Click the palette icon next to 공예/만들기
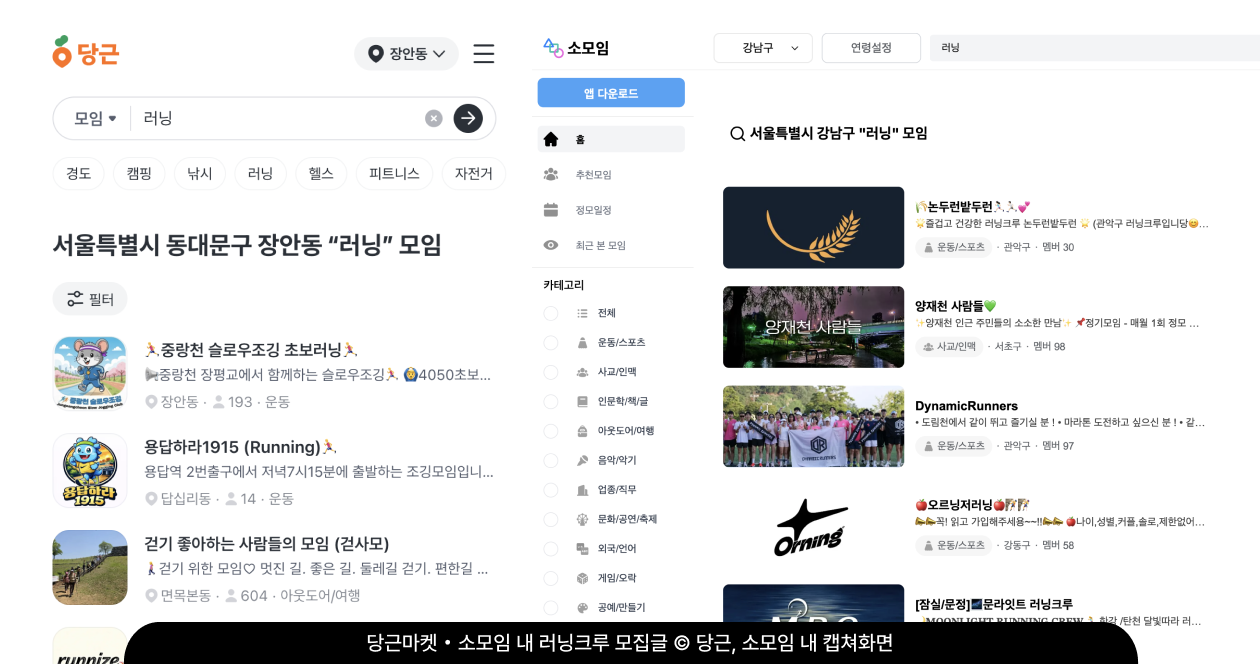 click(x=583, y=608)
